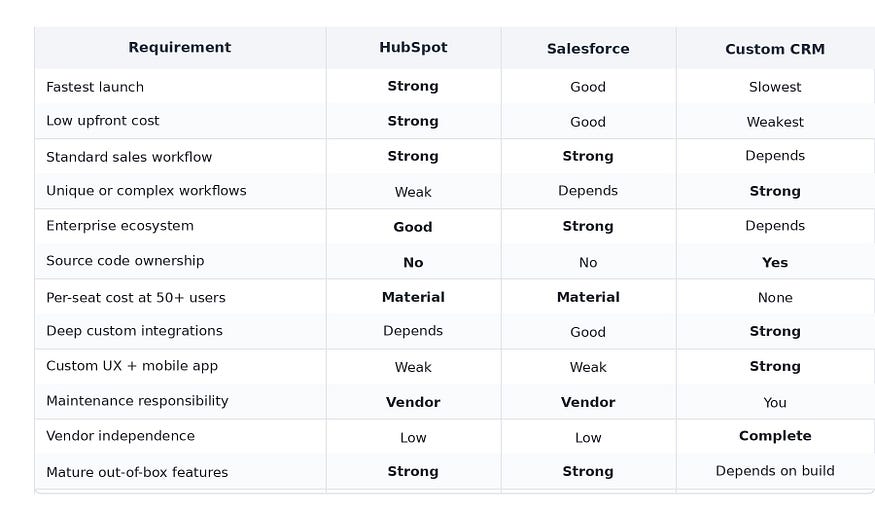The image size is (875, 515).
Task: Click the Yes cell under Custom CRM
Action: tap(775, 262)
